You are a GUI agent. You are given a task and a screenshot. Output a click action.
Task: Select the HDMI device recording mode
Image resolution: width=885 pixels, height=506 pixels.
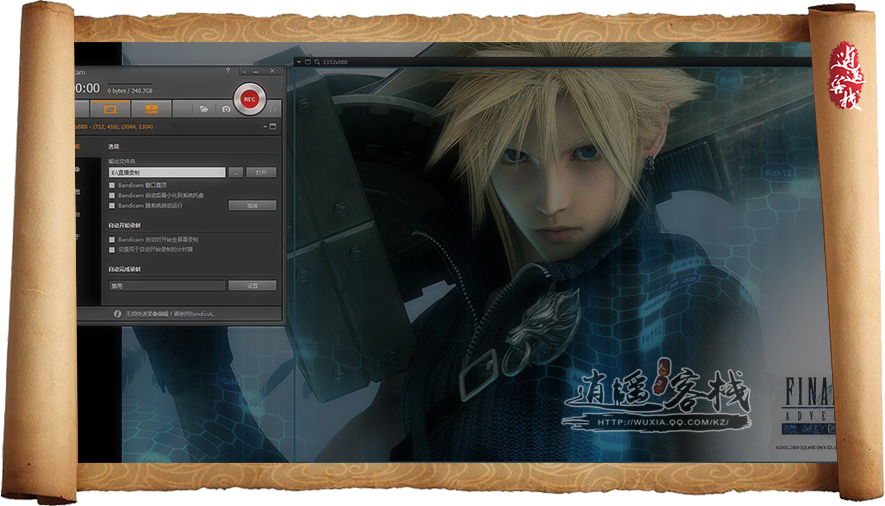pyautogui.click(x=151, y=109)
